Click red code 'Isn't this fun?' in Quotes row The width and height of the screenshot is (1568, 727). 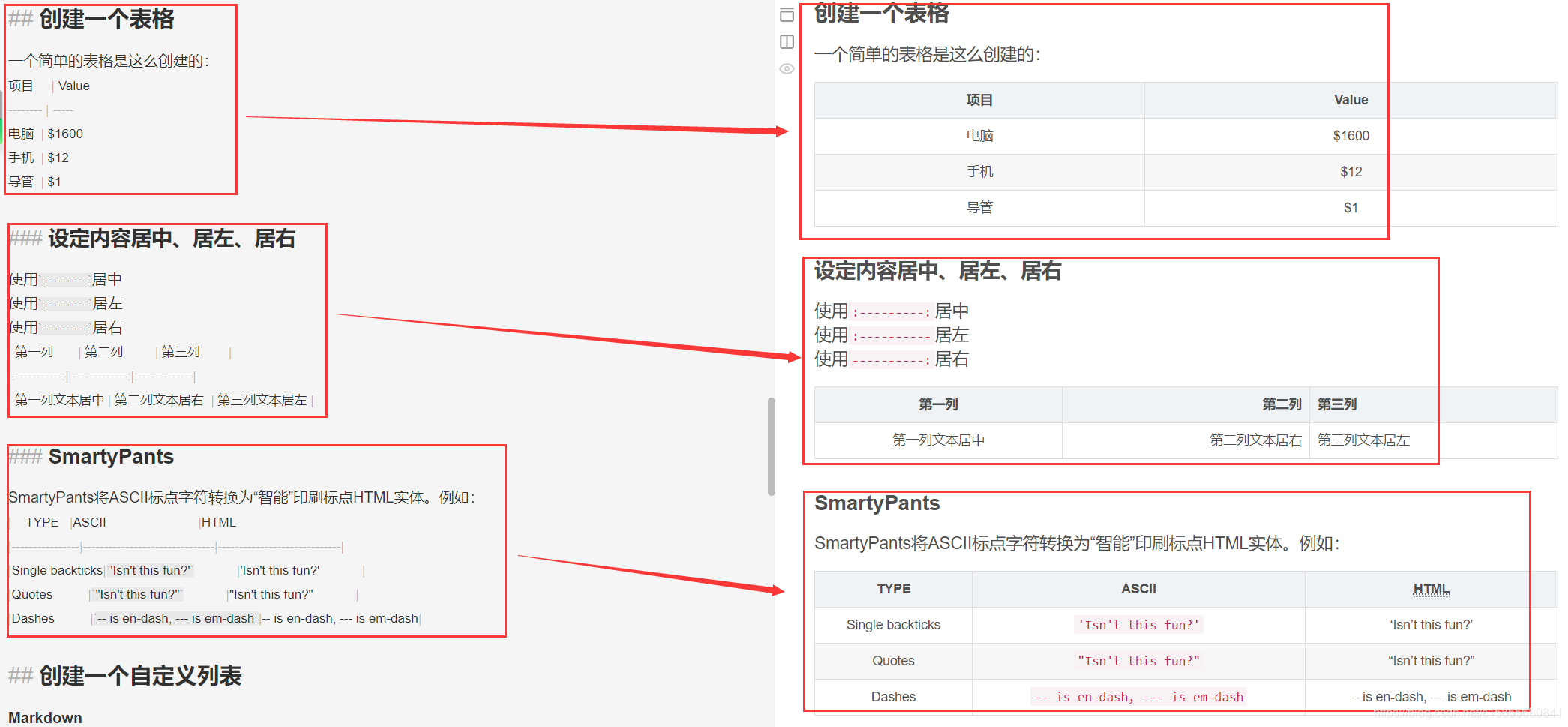coord(1138,661)
